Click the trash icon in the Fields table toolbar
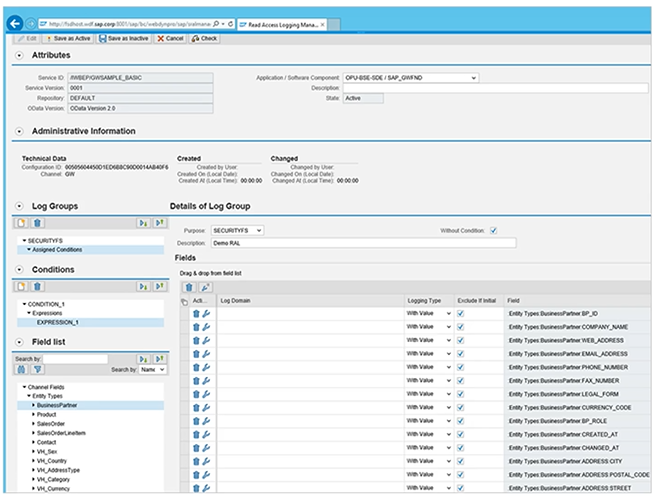Viewport: 654px width, 496px height. pos(189,286)
